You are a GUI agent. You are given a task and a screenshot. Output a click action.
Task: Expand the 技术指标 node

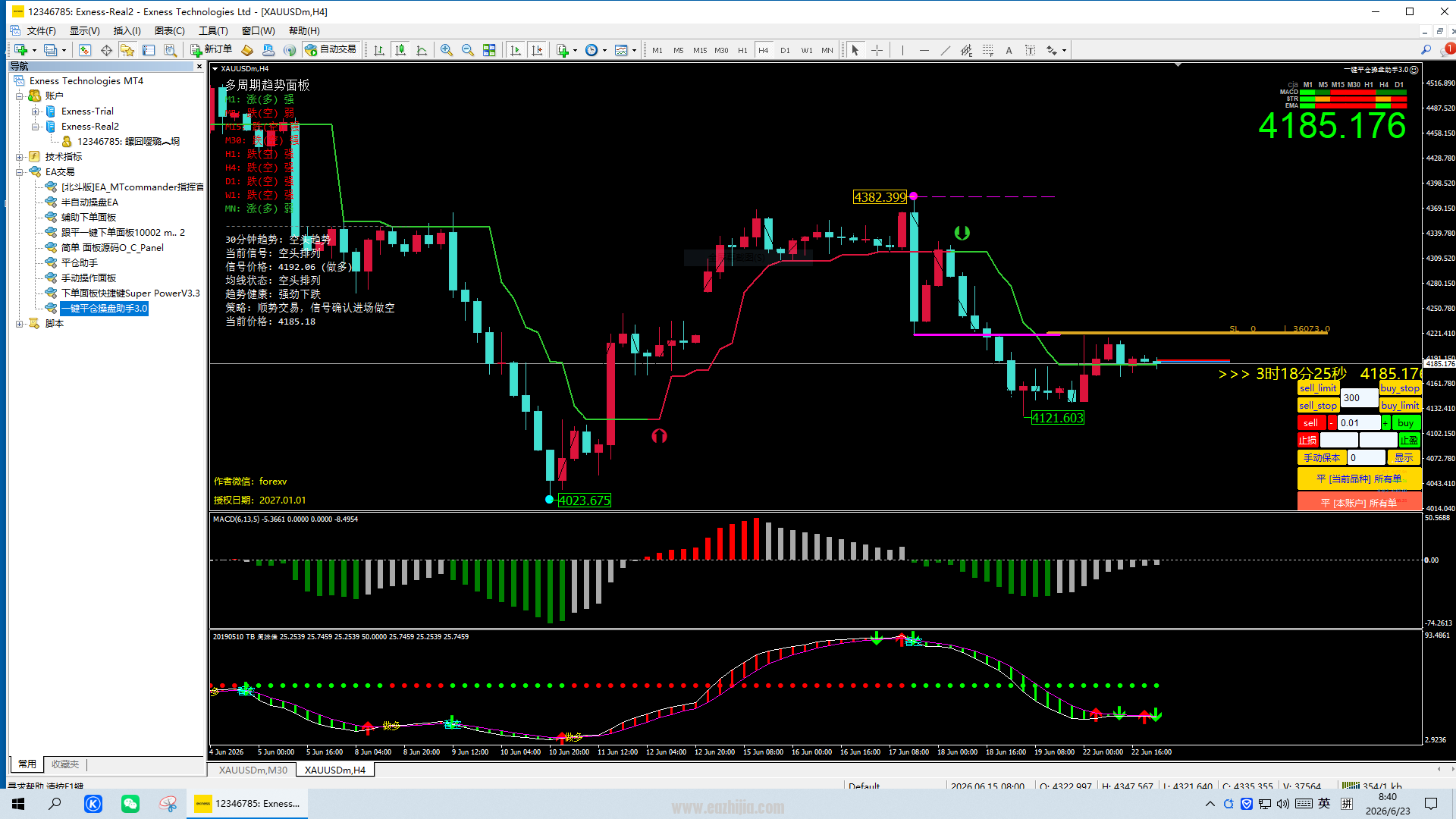(20, 157)
